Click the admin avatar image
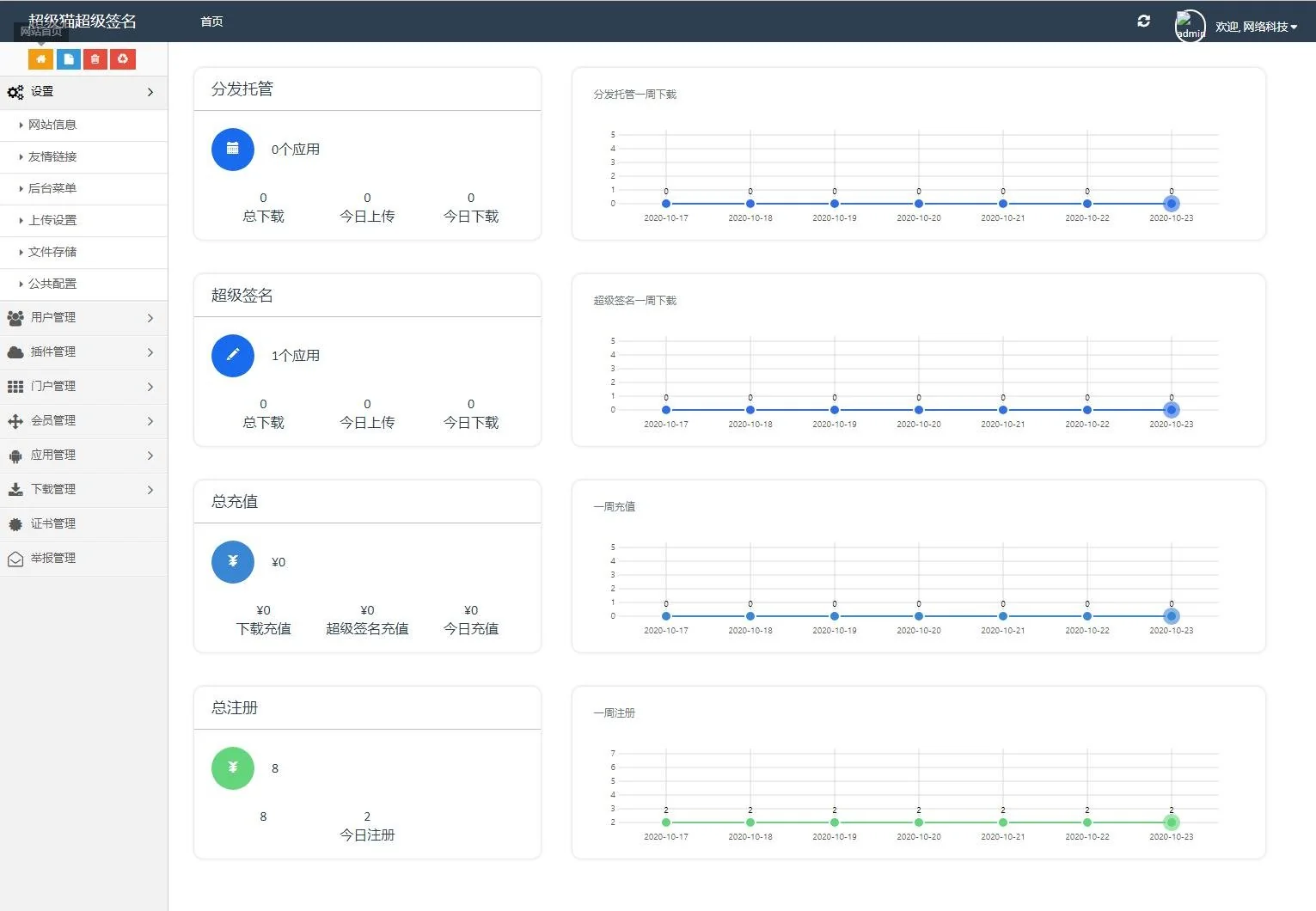Screen dimensions: 1316x911 1190,26
